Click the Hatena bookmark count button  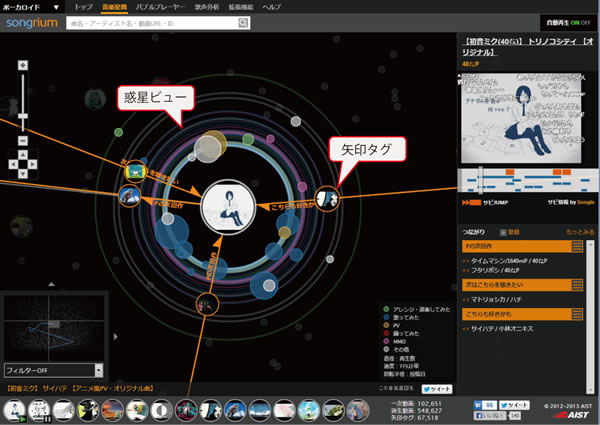485,405
